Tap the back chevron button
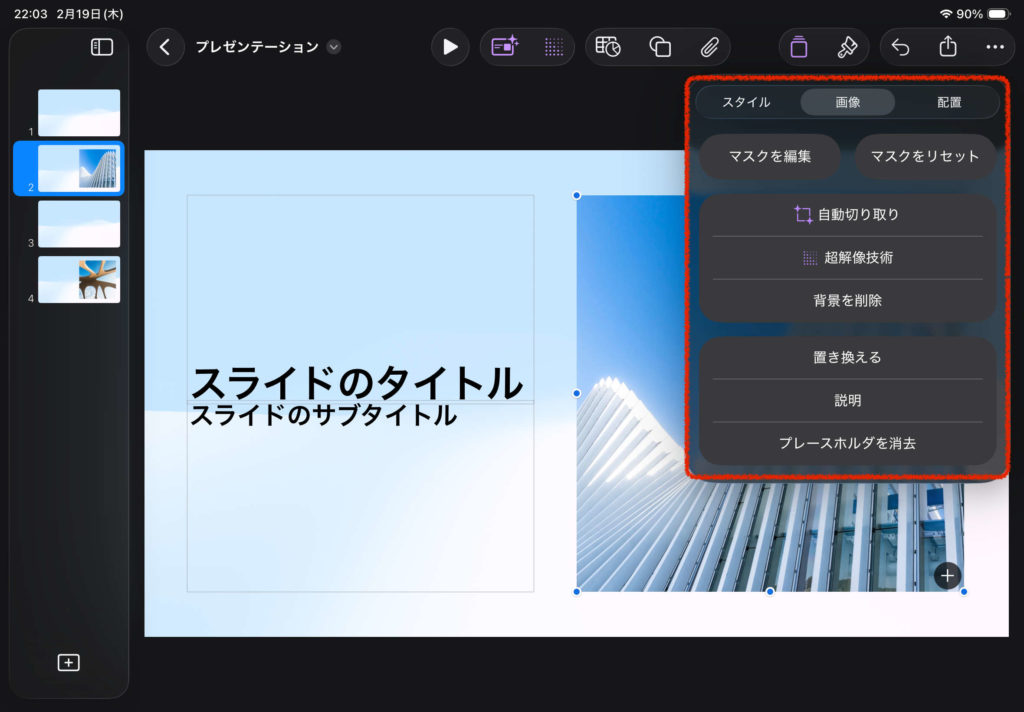This screenshot has height=712, width=1024. tap(166, 47)
